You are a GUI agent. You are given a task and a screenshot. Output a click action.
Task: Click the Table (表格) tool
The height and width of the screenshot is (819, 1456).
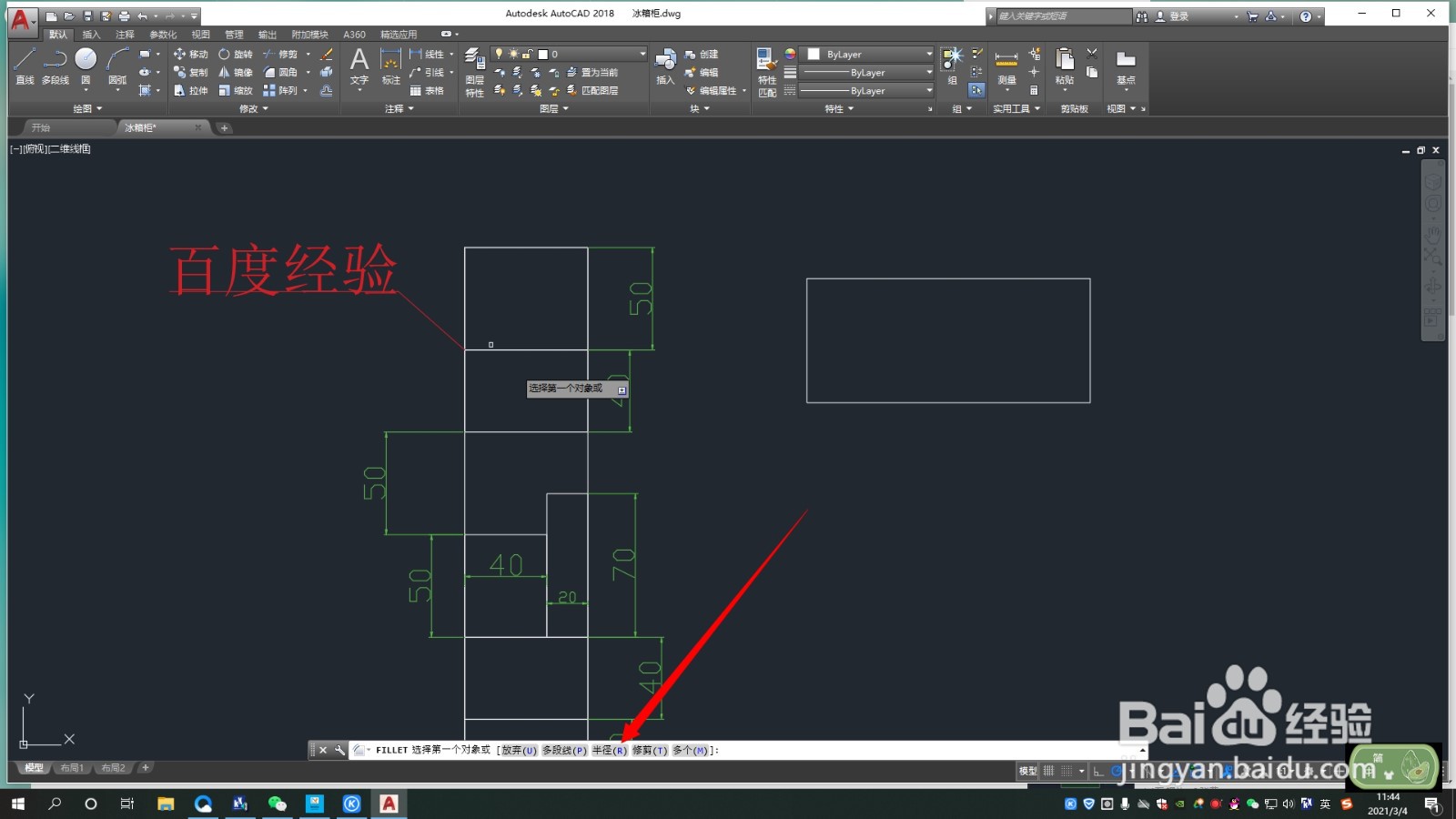point(427,91)
